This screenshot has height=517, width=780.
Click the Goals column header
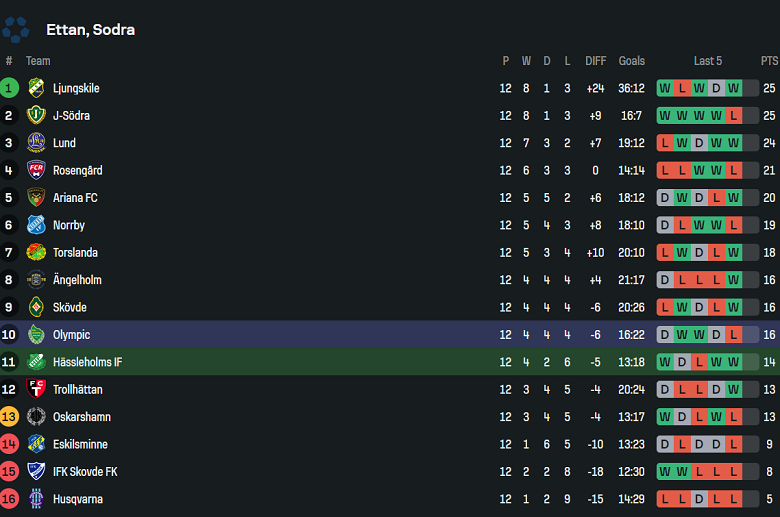[x=631, y=61]
